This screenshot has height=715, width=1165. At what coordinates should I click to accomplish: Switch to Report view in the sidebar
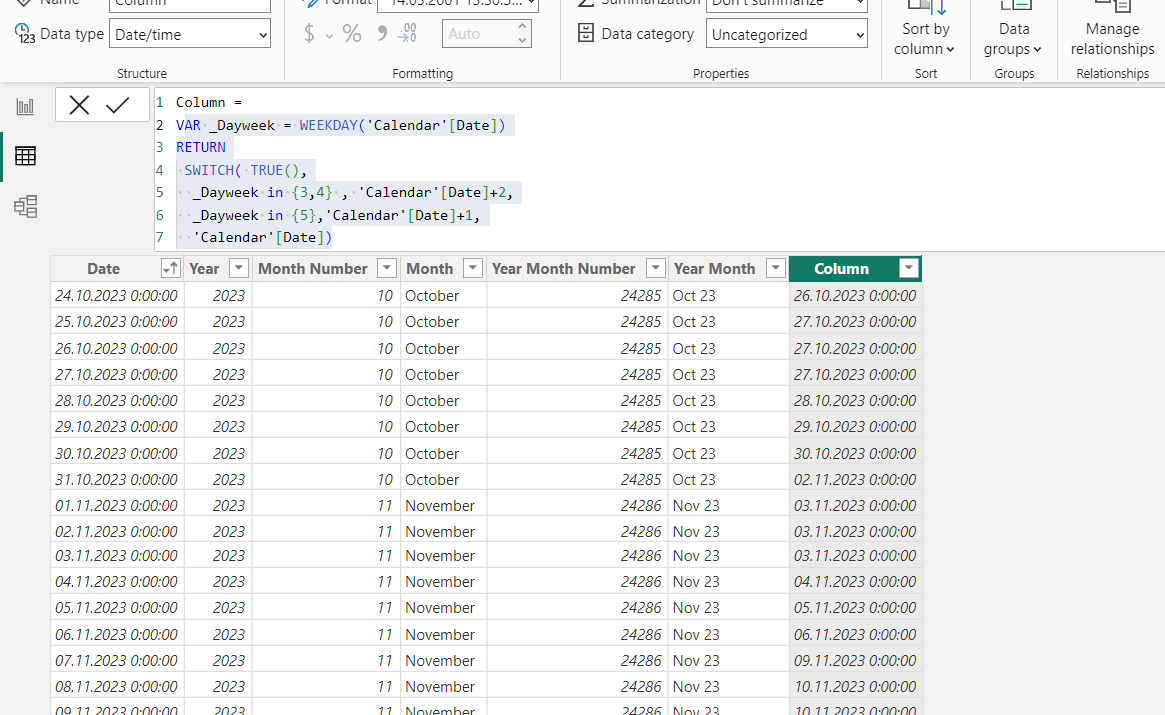coord(25,106)
